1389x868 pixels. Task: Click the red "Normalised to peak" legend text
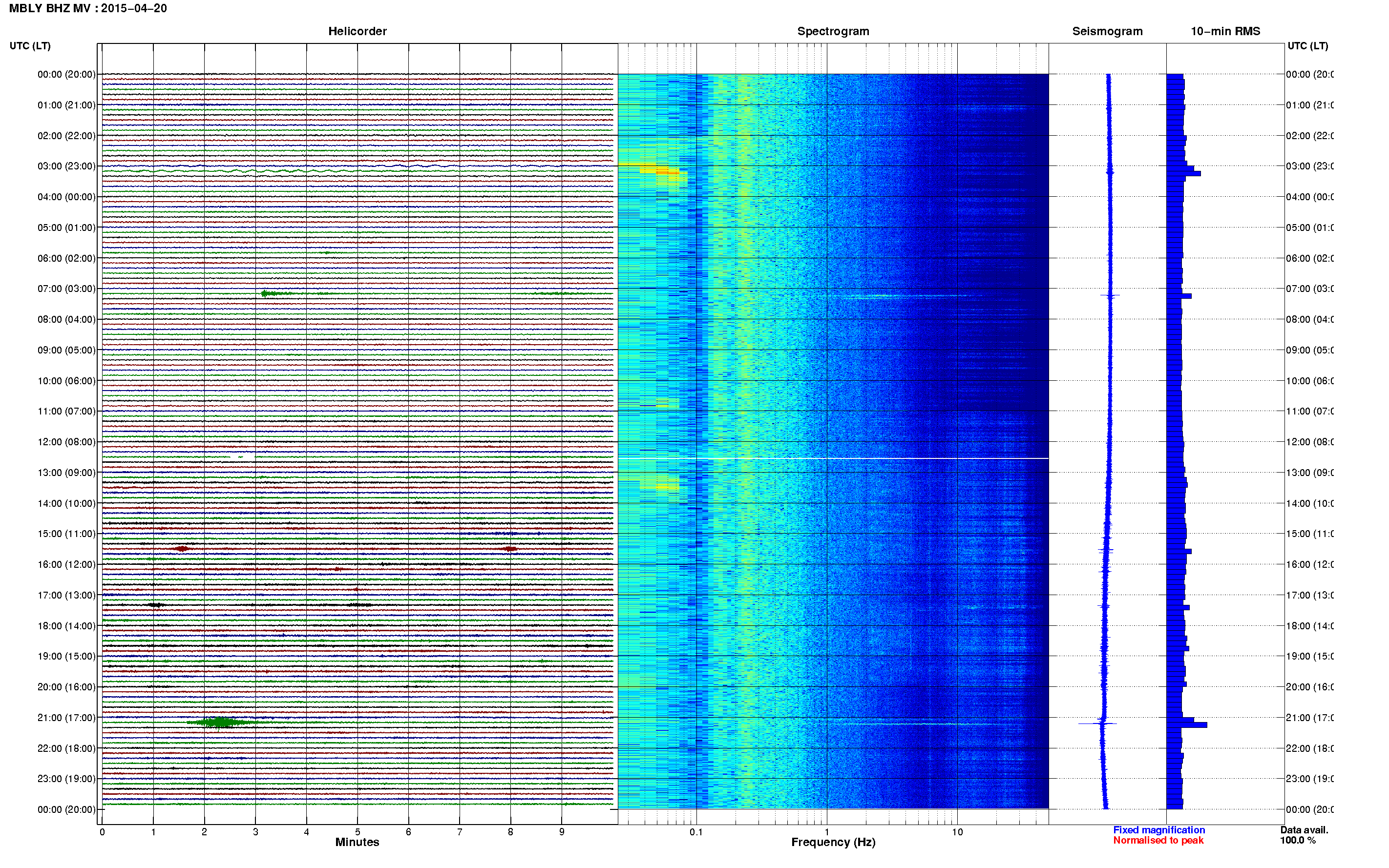1158,841
